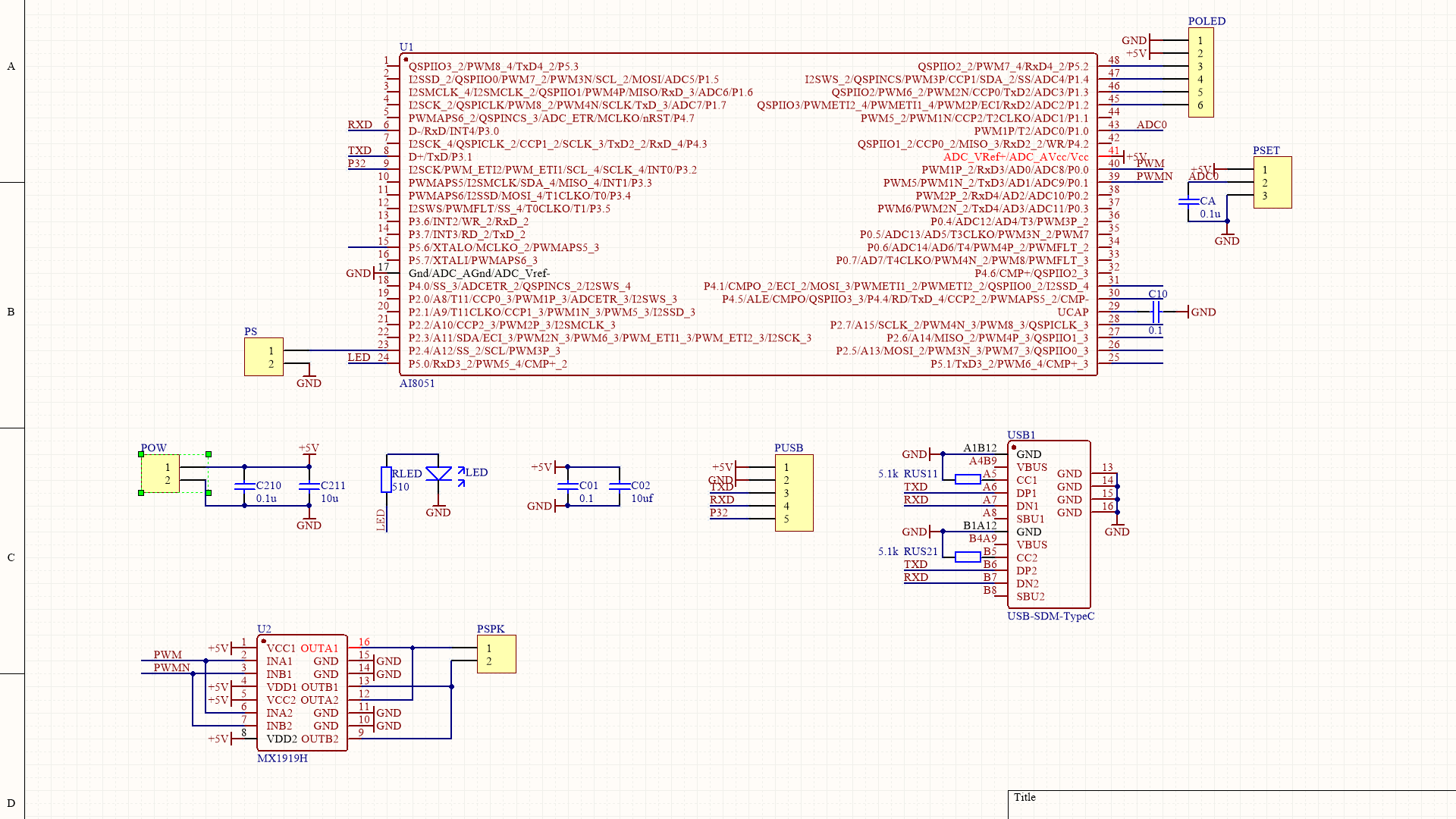Select the PUSB 5-pin header
The height and width of the screenshot is (819, 1456).
794,493
